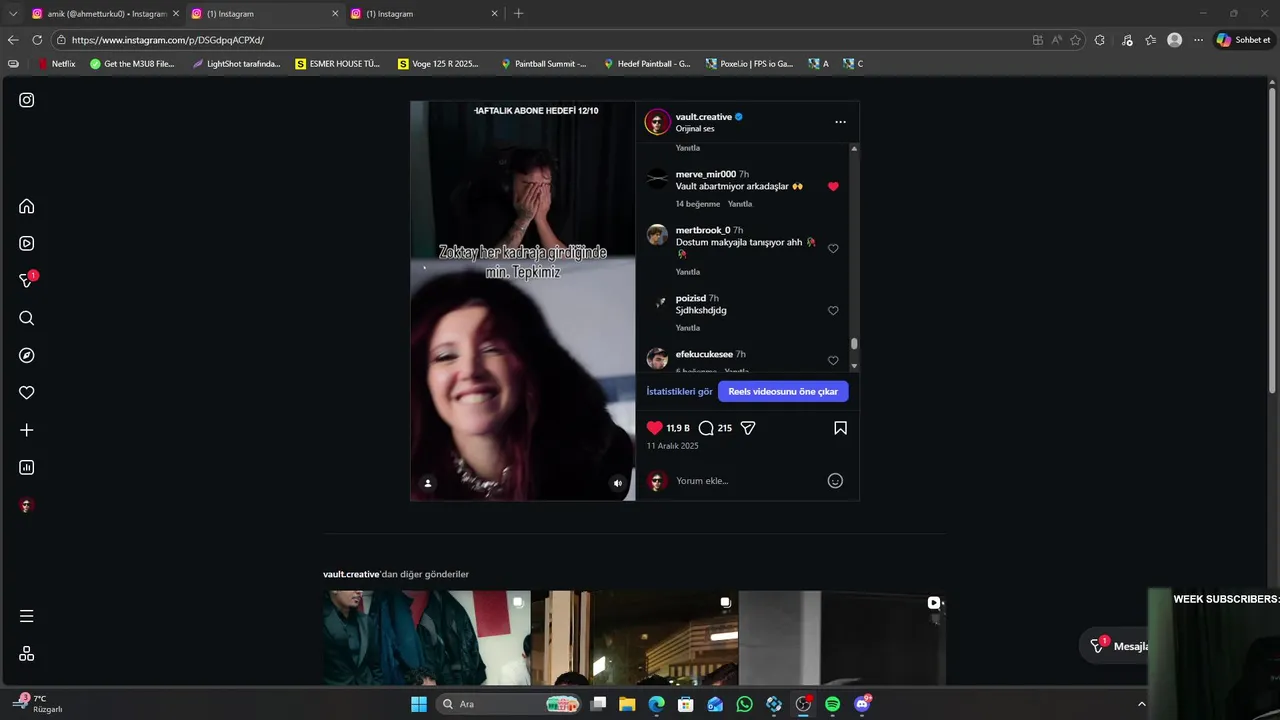Open Meta apps grid icon
Screen dimensions: 1280x720
pos(27,653)
